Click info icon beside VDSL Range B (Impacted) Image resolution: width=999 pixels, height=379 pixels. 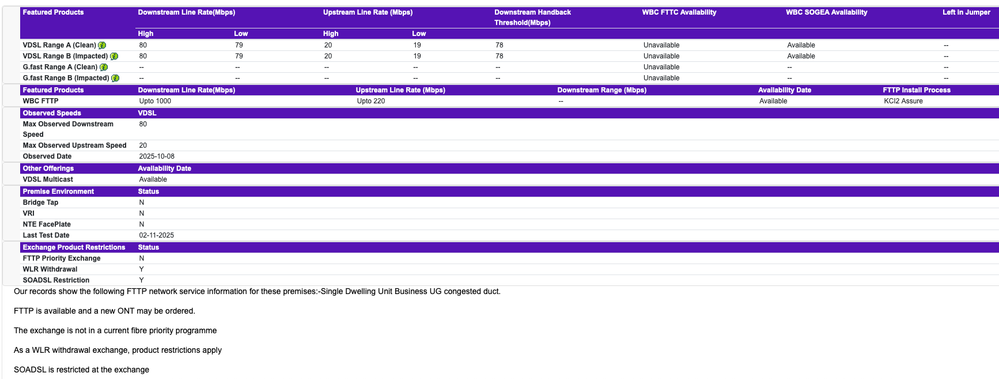coord(115,56)
